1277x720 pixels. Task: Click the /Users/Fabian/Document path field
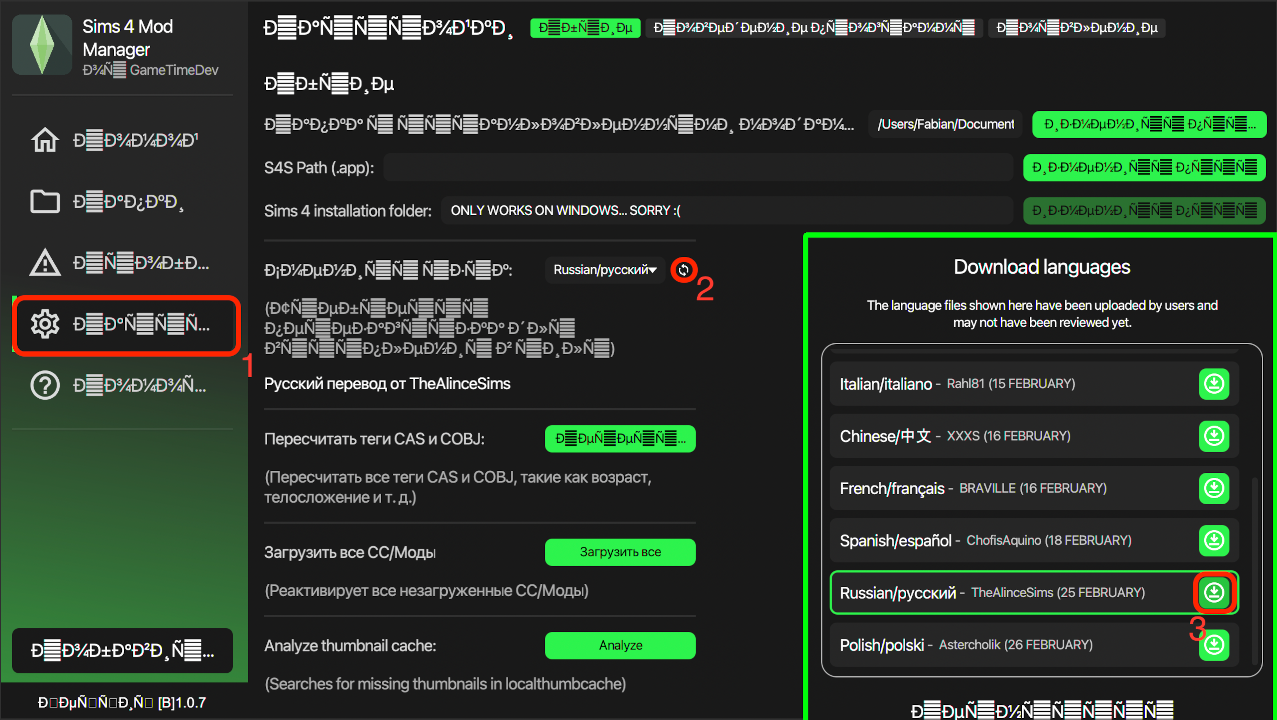(x=943, y=124)
